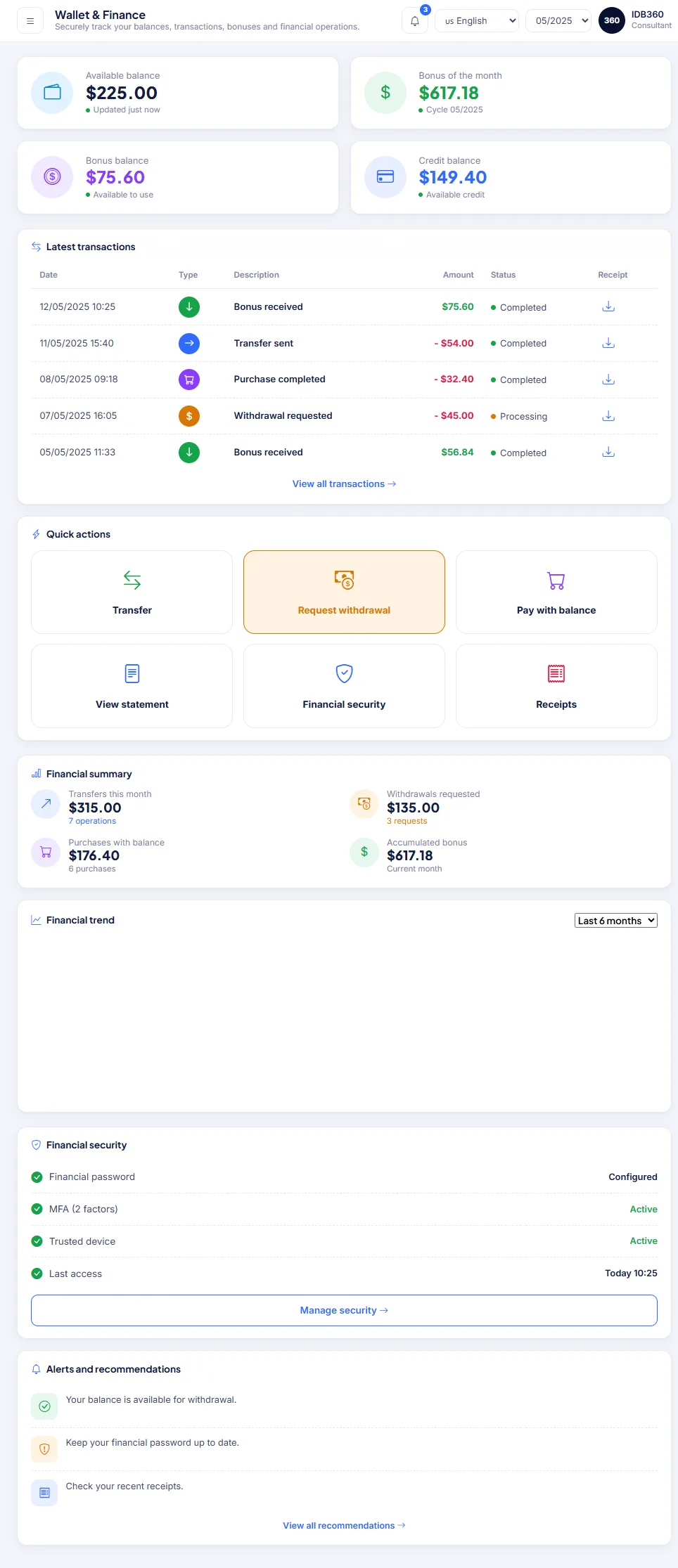
Task: Click the MFA (2 factors) row
Action: 344,1210
